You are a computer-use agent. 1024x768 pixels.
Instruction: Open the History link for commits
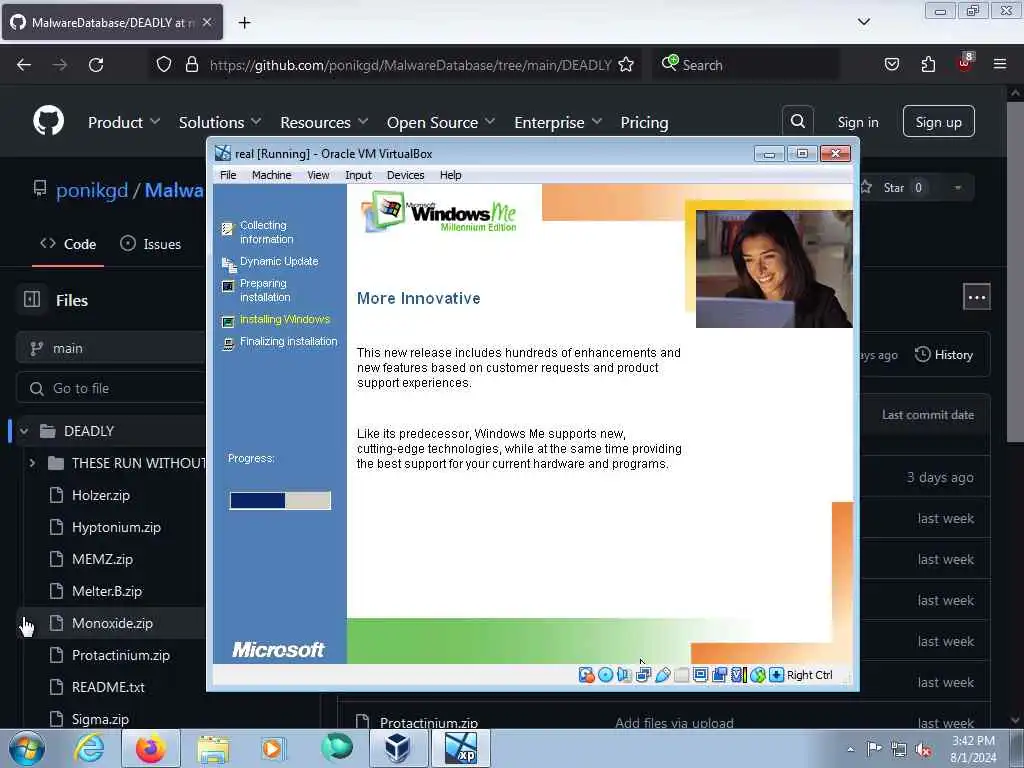pos(944,355)
